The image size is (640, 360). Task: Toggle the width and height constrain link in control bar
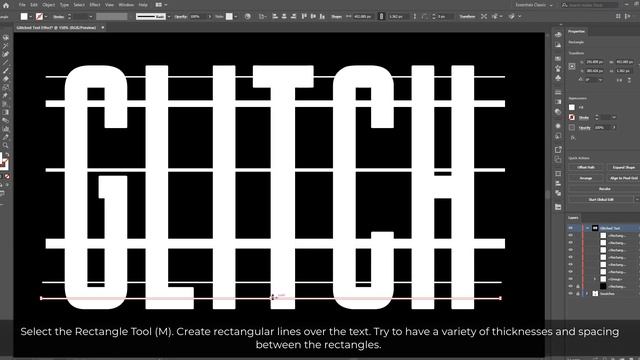[x=381, y=16]
